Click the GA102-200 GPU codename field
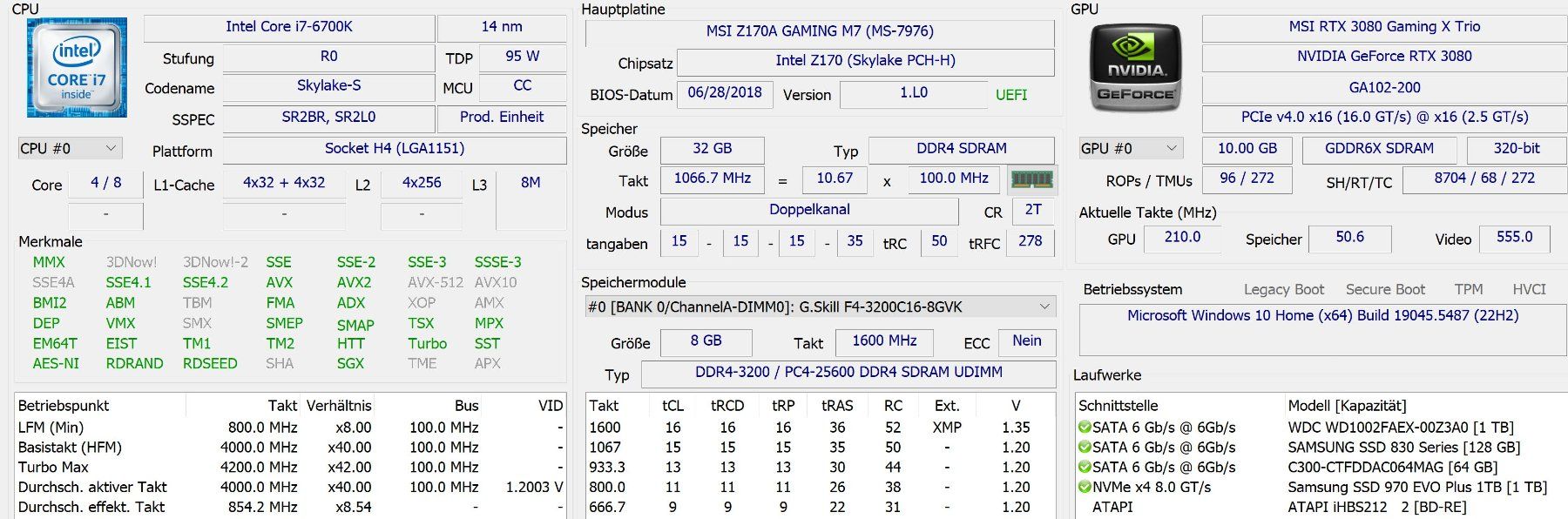1568x519 pixels. pos(1384,89)
